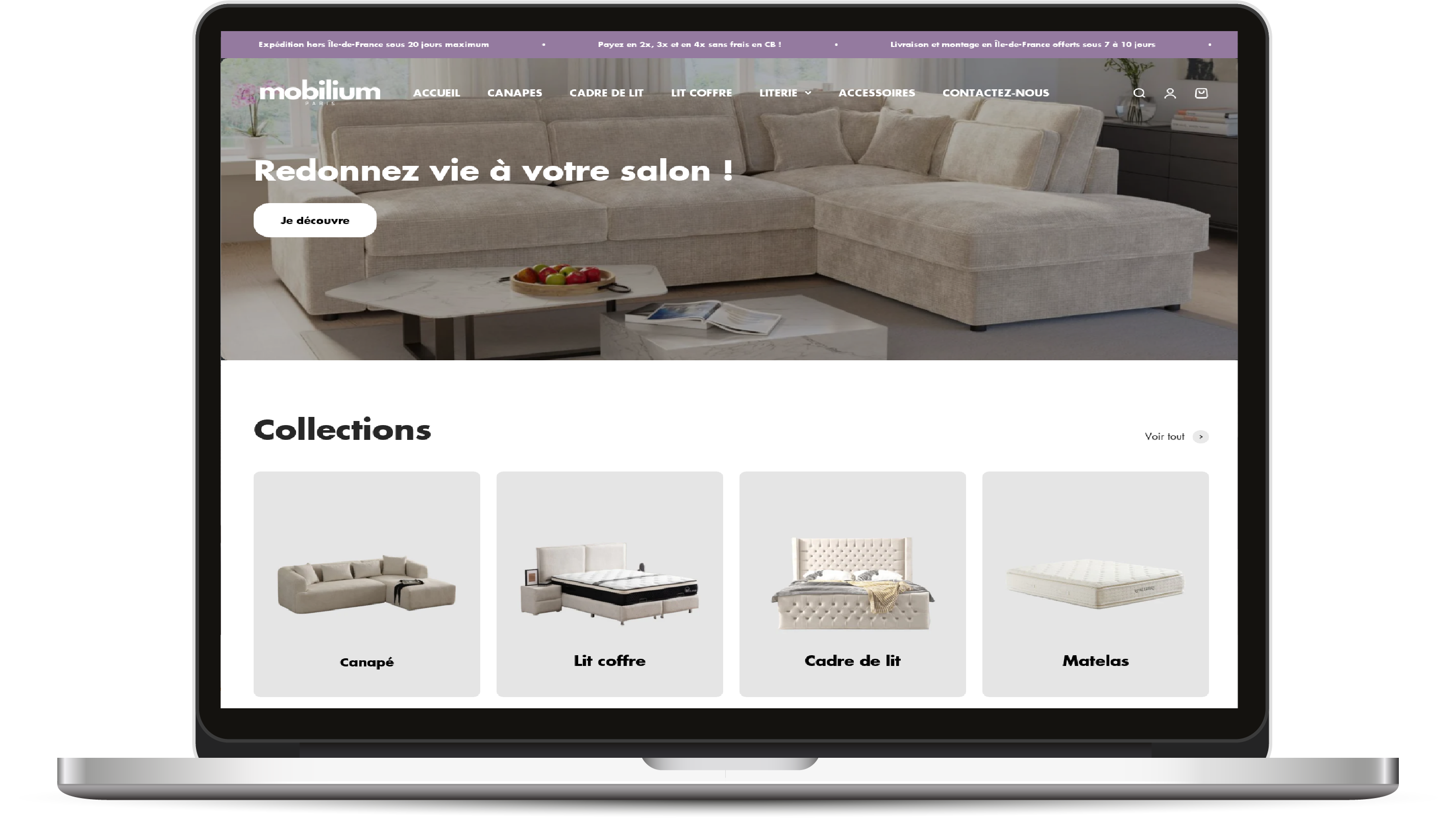Click the bullet separator dot after second announcement
This screenshot has height=818, width=1456.
tap(836, 44)
